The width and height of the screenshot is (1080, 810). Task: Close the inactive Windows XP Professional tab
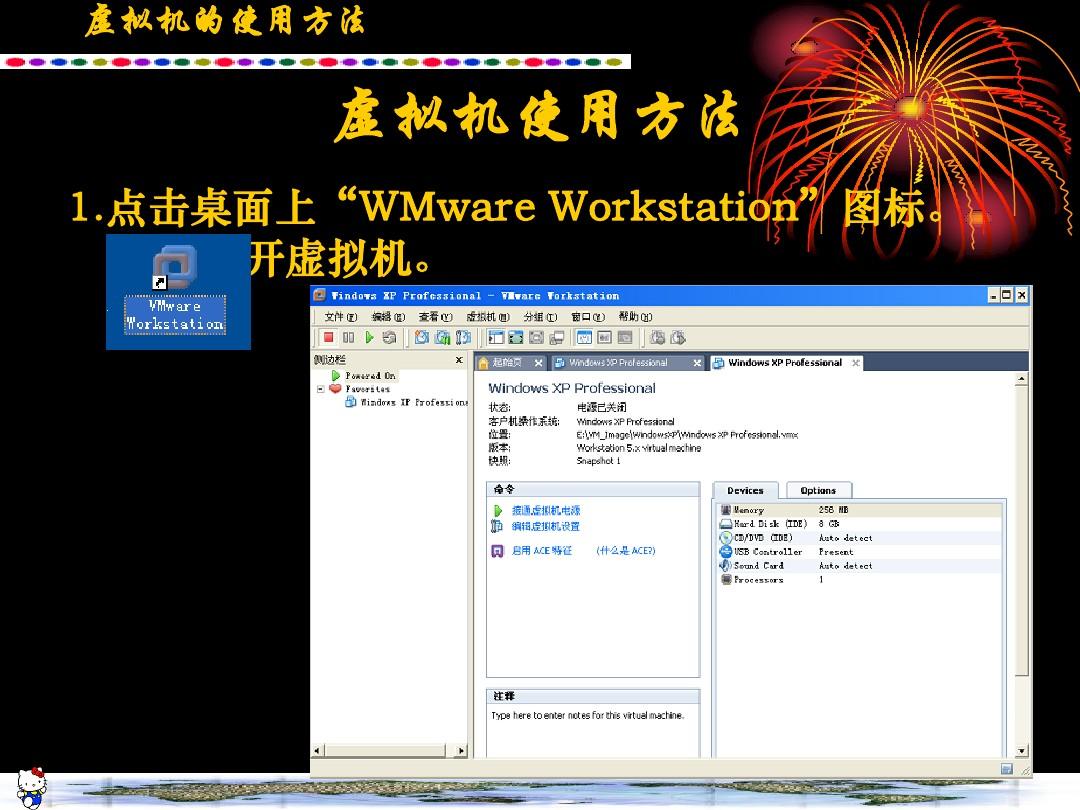697,363
